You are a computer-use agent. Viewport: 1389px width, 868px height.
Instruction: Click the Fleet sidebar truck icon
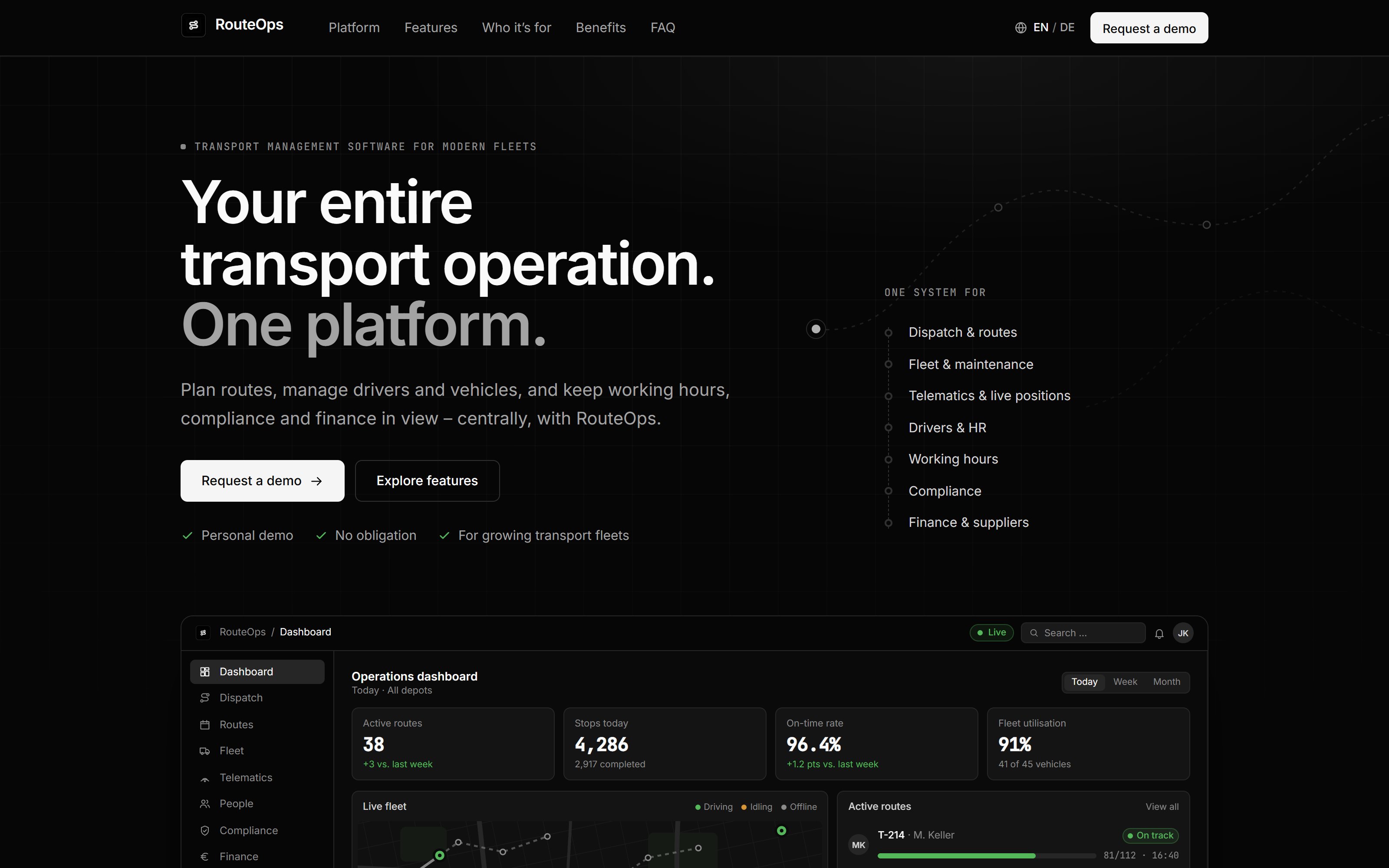pyautogui.click(x=205, y=751)
